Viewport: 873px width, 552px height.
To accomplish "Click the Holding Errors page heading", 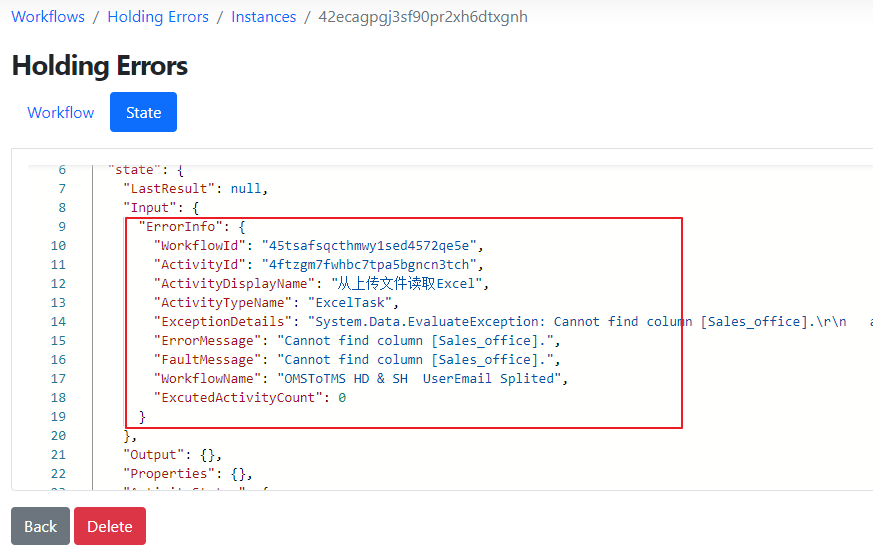I will tap(100, 66).
